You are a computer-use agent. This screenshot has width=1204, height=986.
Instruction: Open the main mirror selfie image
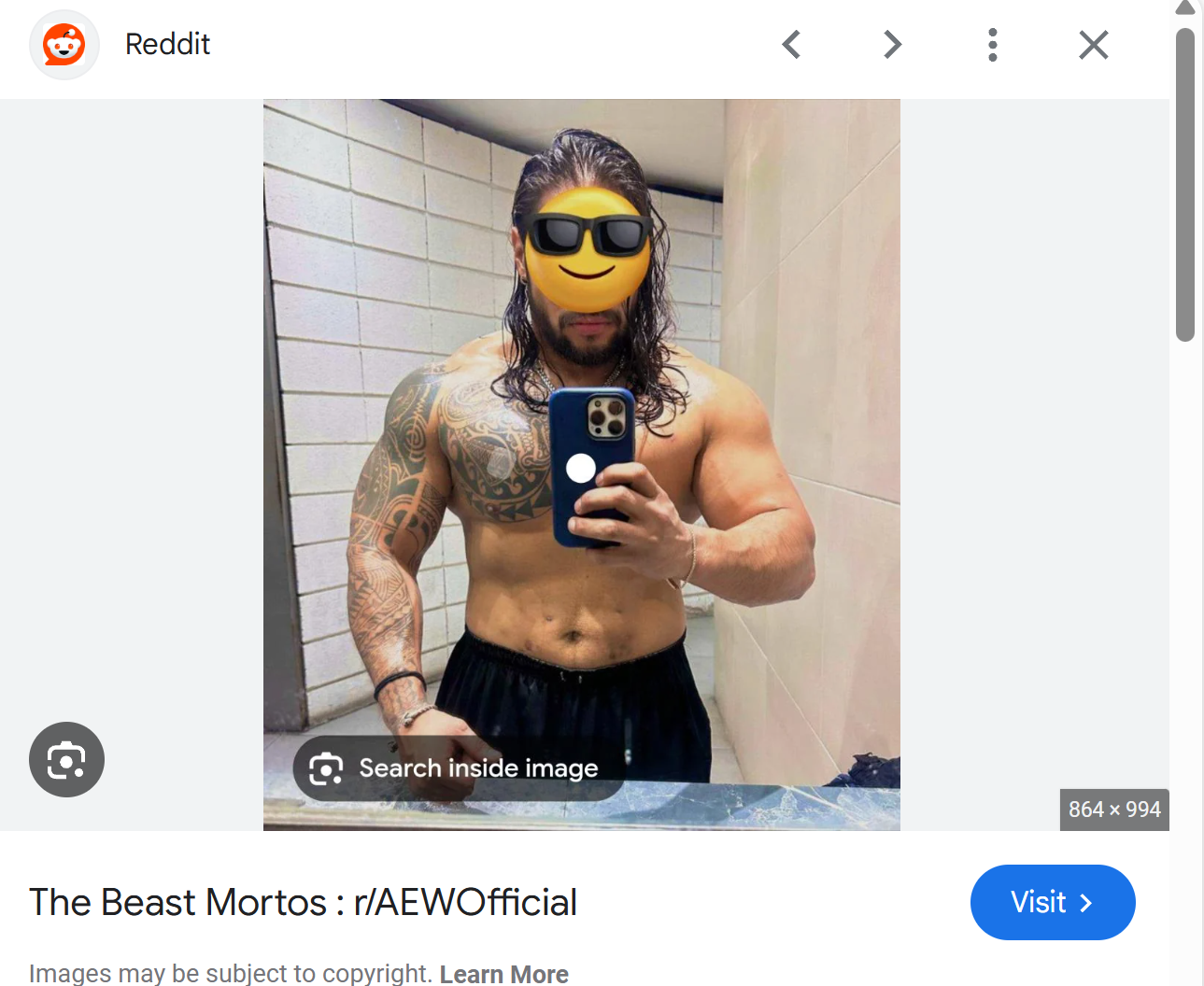(x=582, y=465)
